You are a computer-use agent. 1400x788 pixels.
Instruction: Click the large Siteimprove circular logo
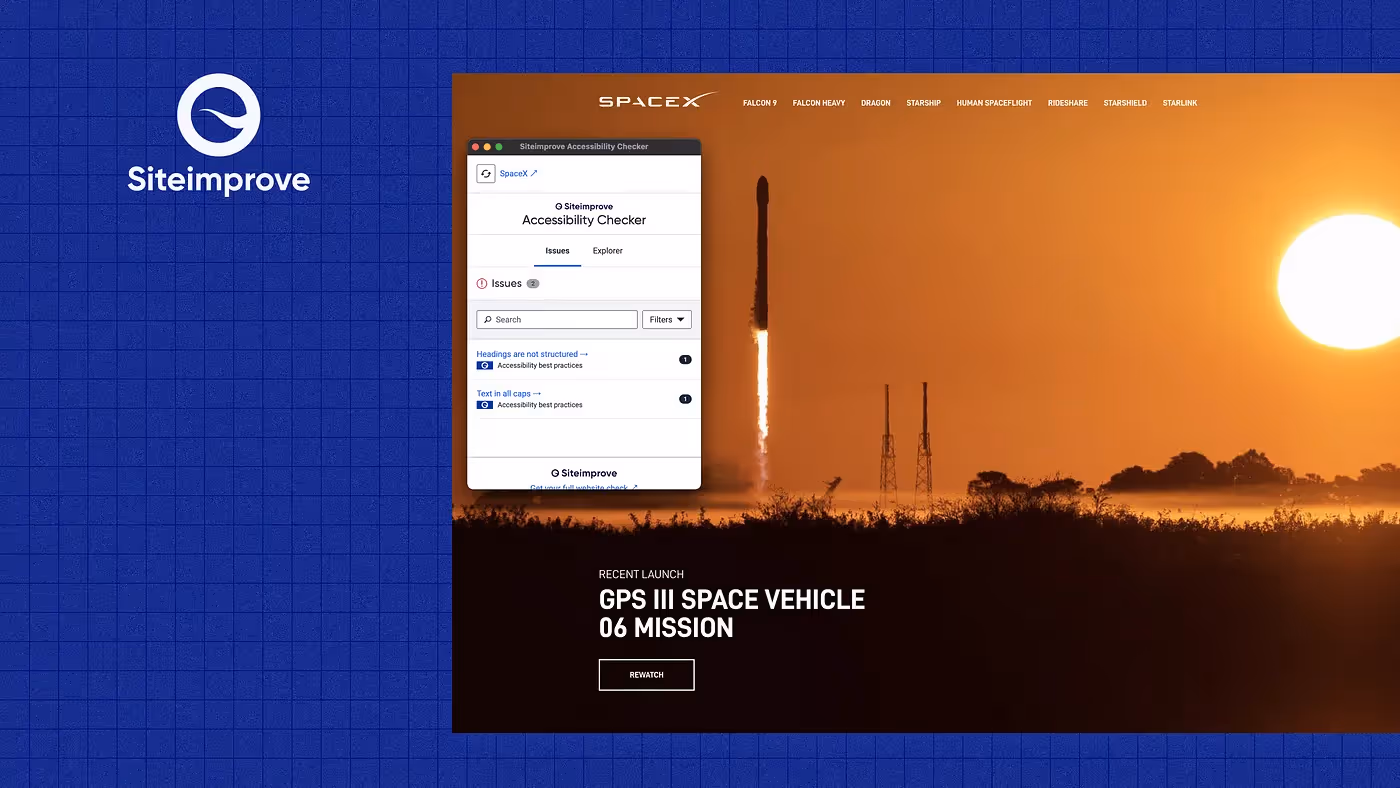219,115
